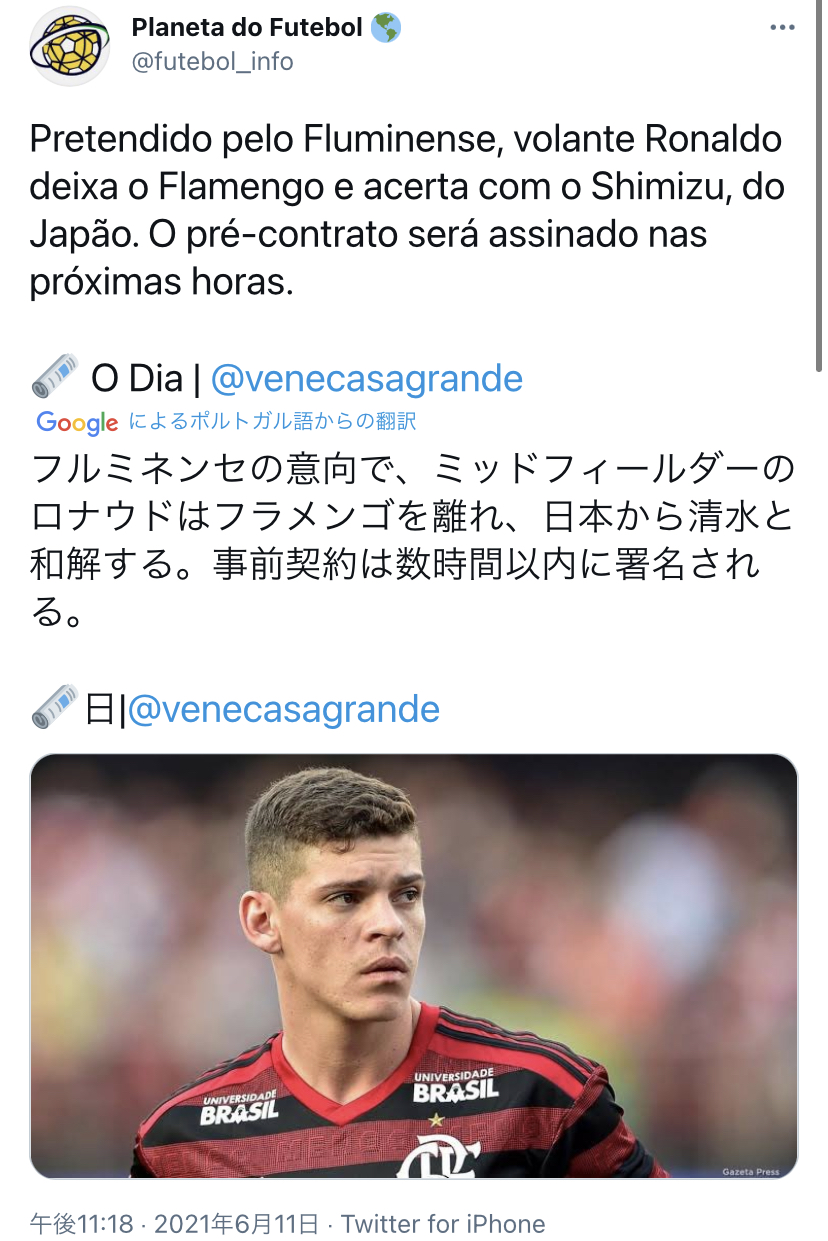Viewport: 828px width, 1241px height.
Task: Click the newspaper emoji before "O Dia"
Action: click(x=55, y=378)
